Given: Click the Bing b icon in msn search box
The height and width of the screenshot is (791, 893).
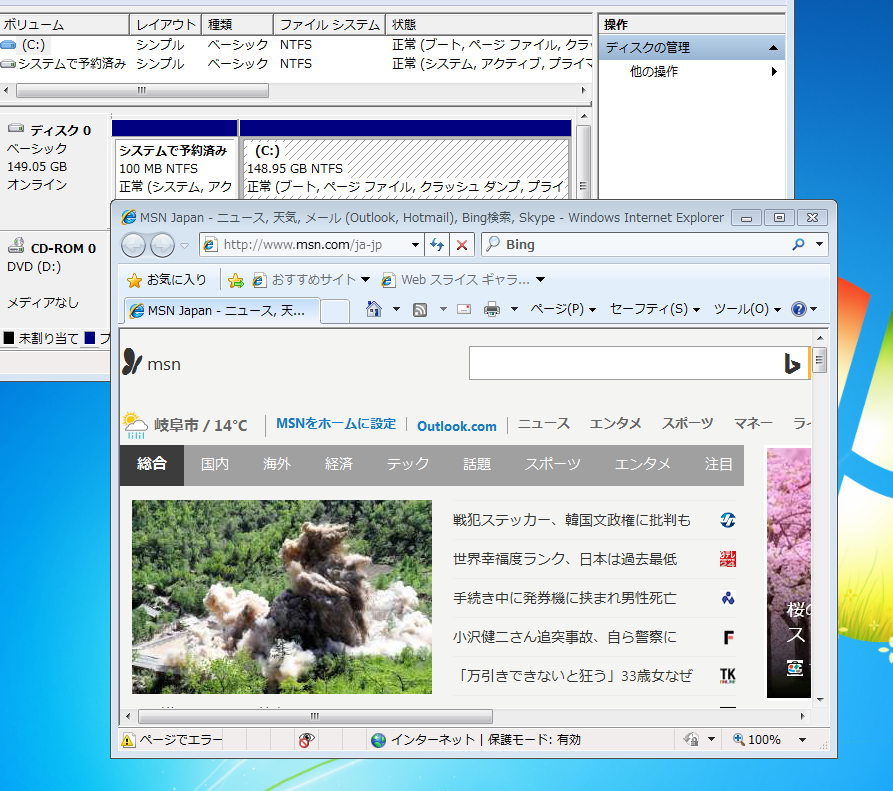Looking at the screenshot, I should [792, 363].
